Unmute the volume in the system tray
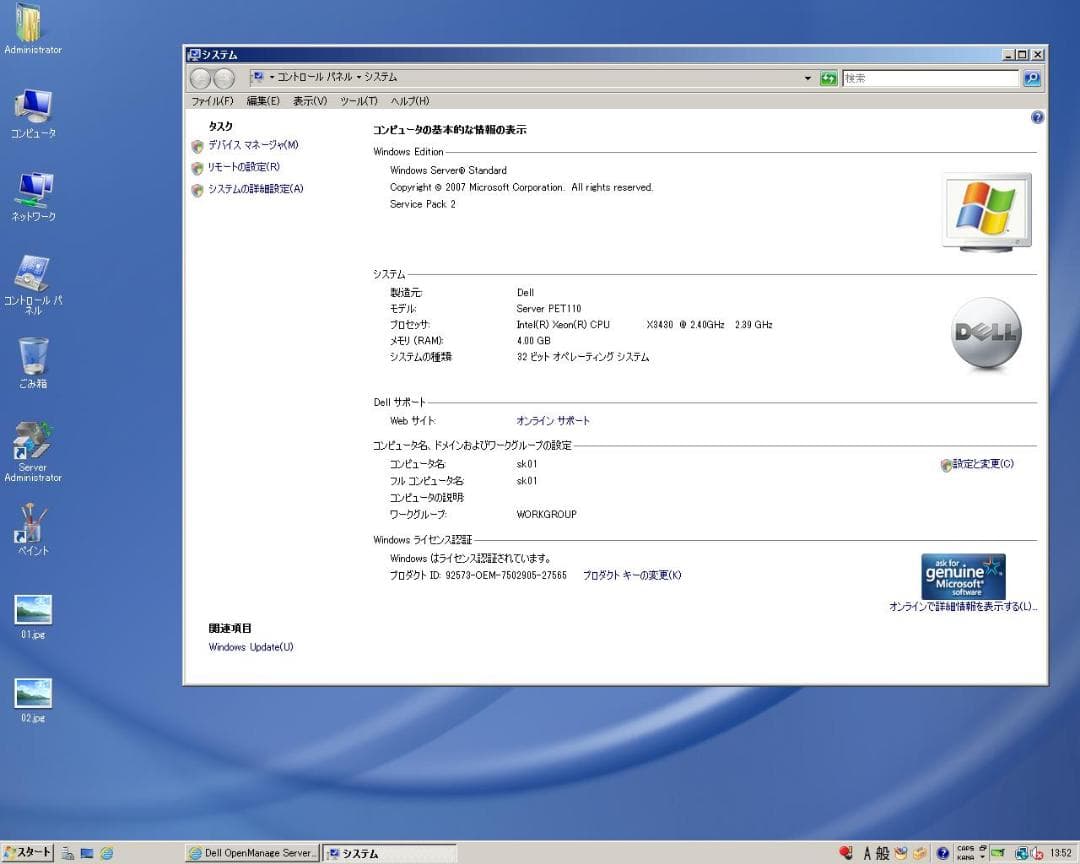 pyautogui.click(x=1035, y=854)
